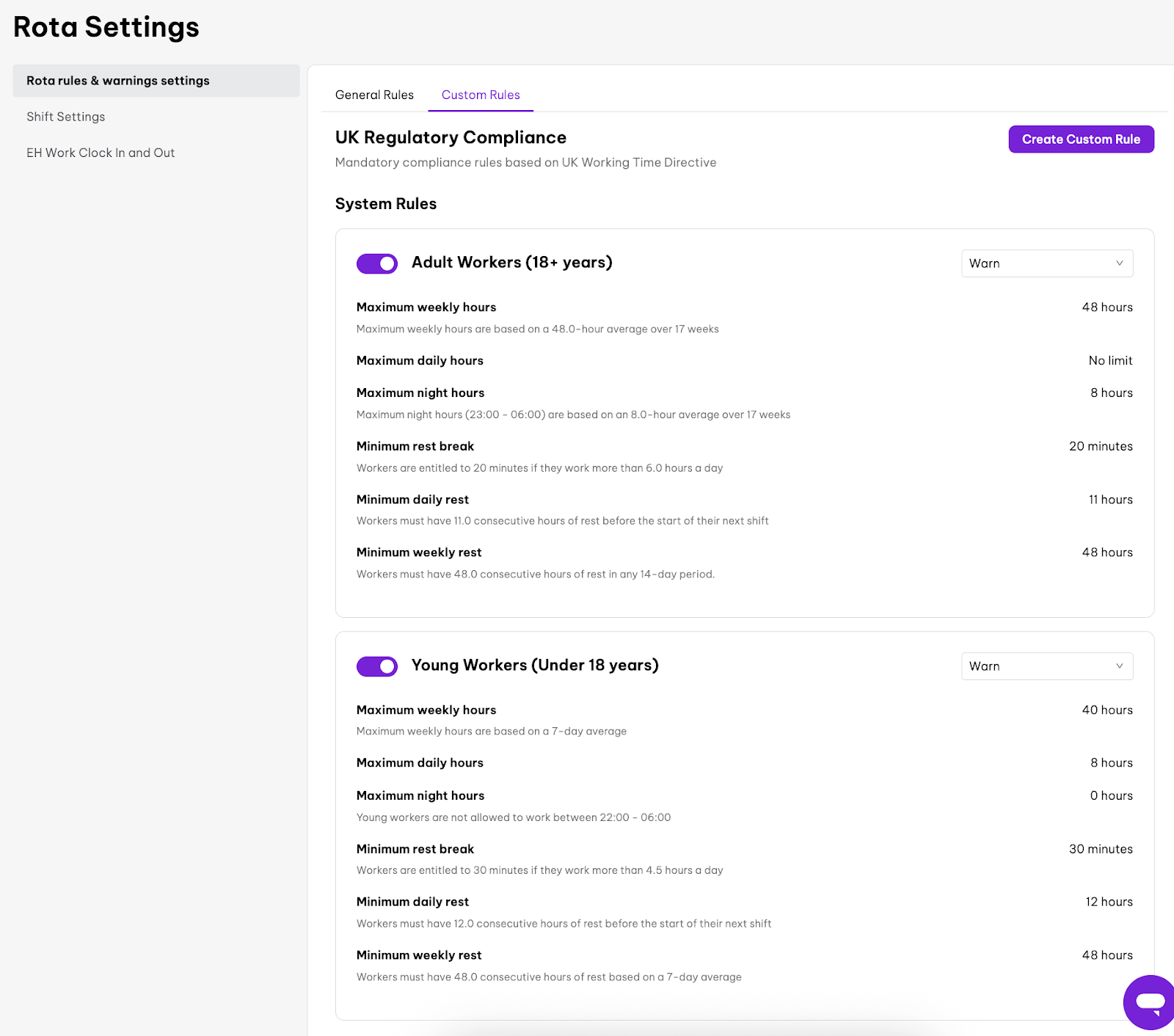Select Rota rules & warnings settings
Screen dimensions: 1174x1036
[118, 81]
